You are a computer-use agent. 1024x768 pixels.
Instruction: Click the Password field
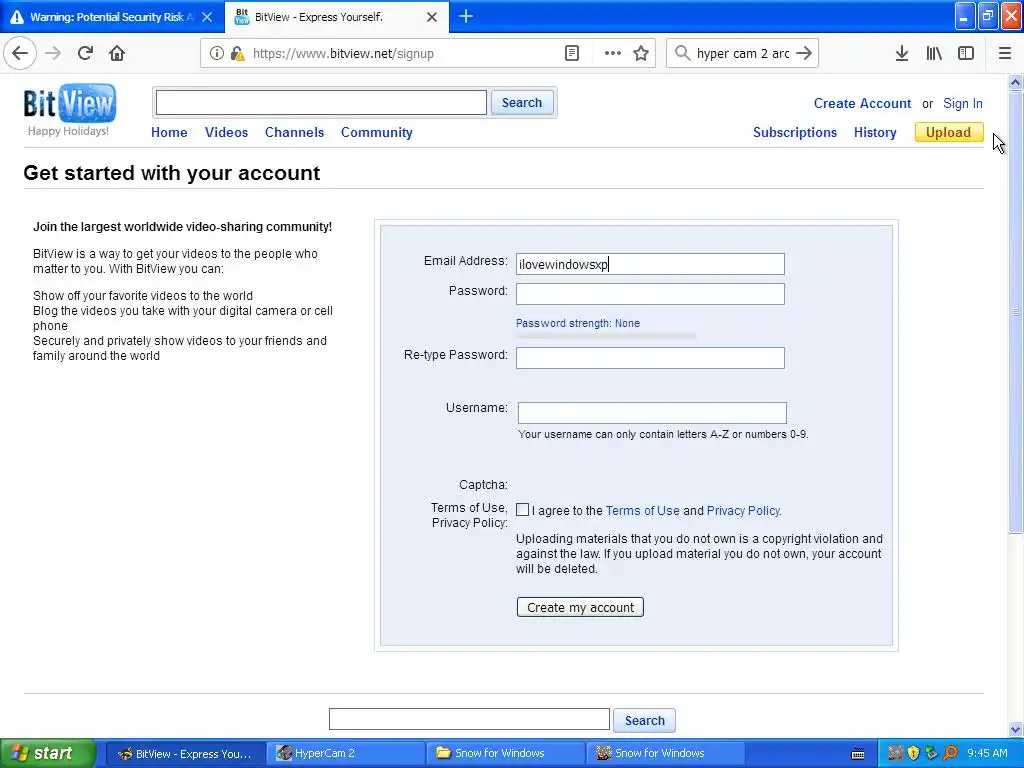650,294
